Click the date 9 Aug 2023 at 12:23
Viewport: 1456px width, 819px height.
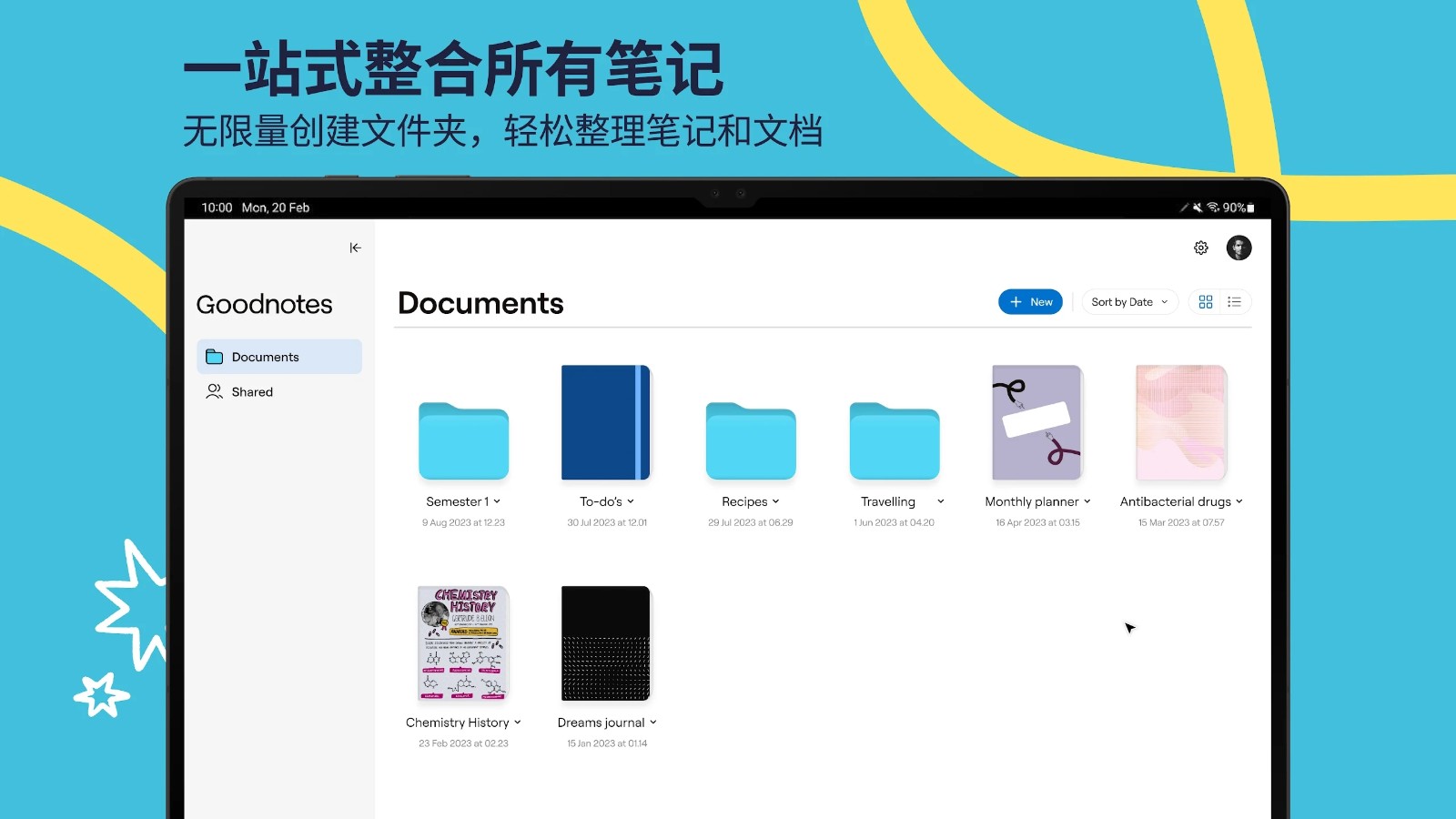tap(463, 523)
